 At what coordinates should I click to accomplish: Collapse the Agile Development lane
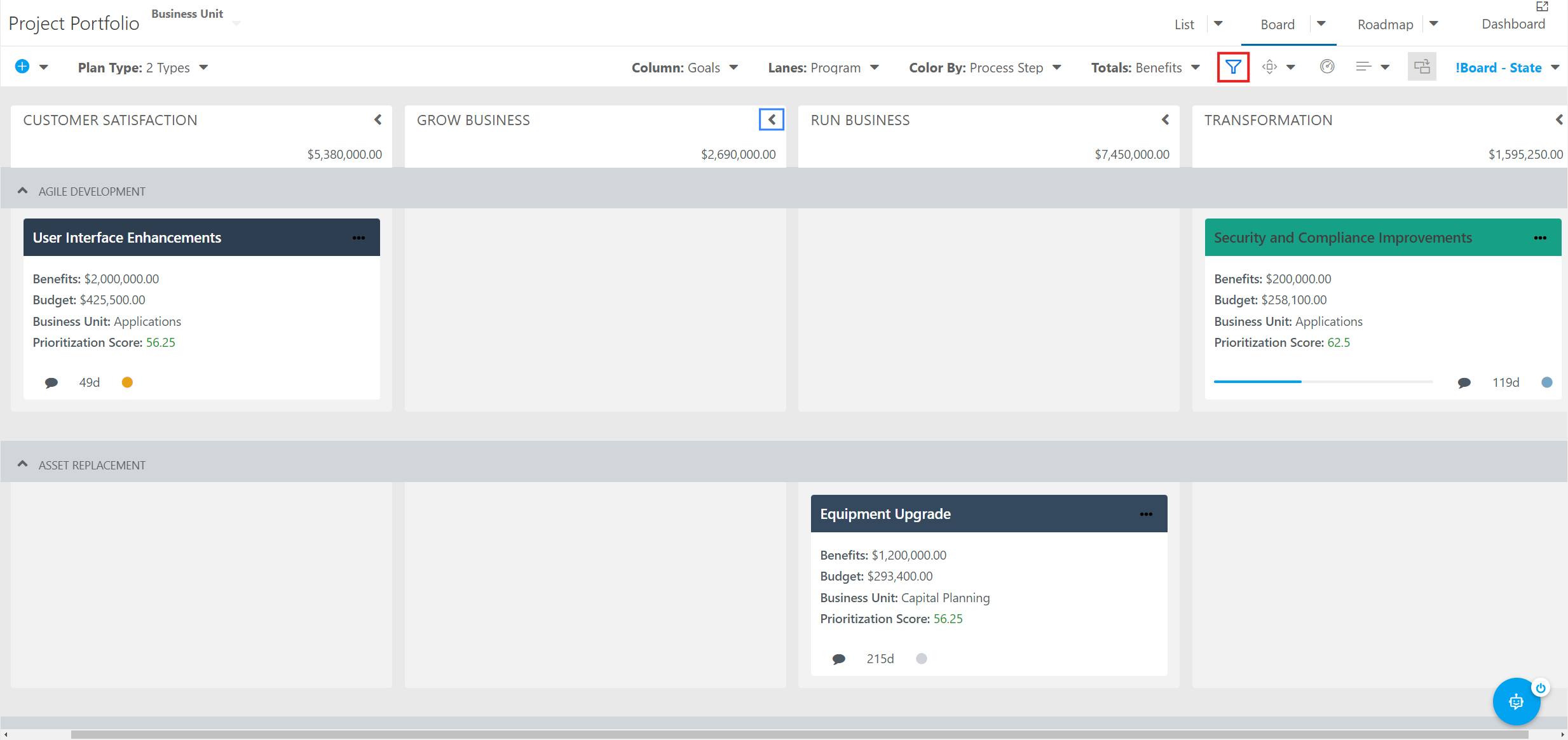[x=22, y=191]
